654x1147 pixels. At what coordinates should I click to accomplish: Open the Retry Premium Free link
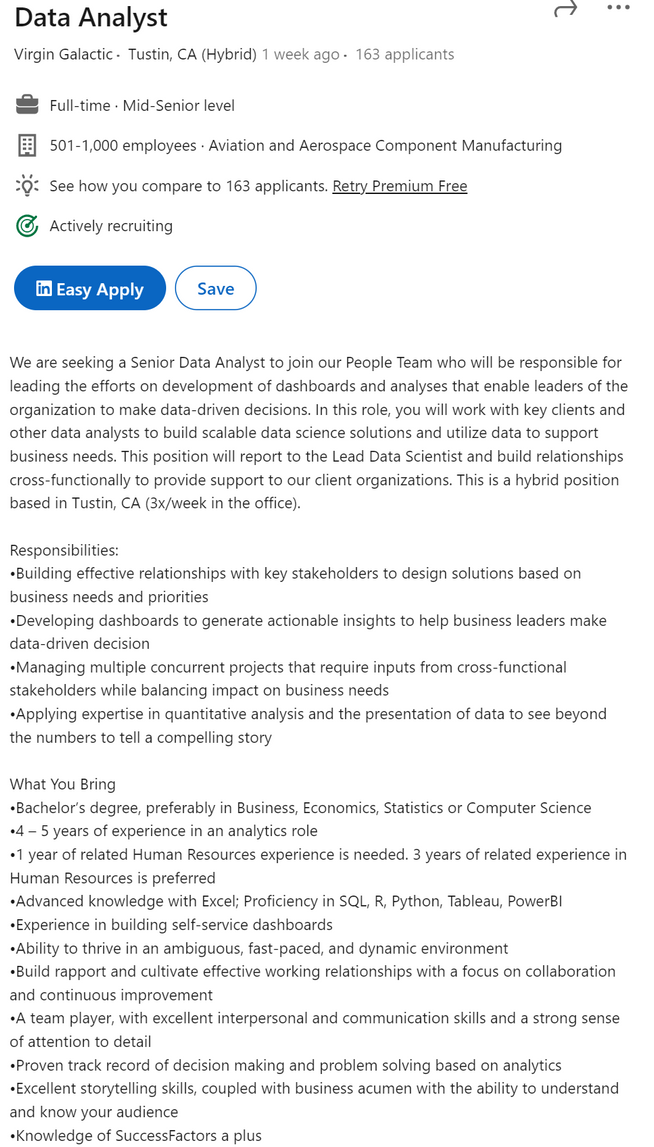click(x=399, y=186)
